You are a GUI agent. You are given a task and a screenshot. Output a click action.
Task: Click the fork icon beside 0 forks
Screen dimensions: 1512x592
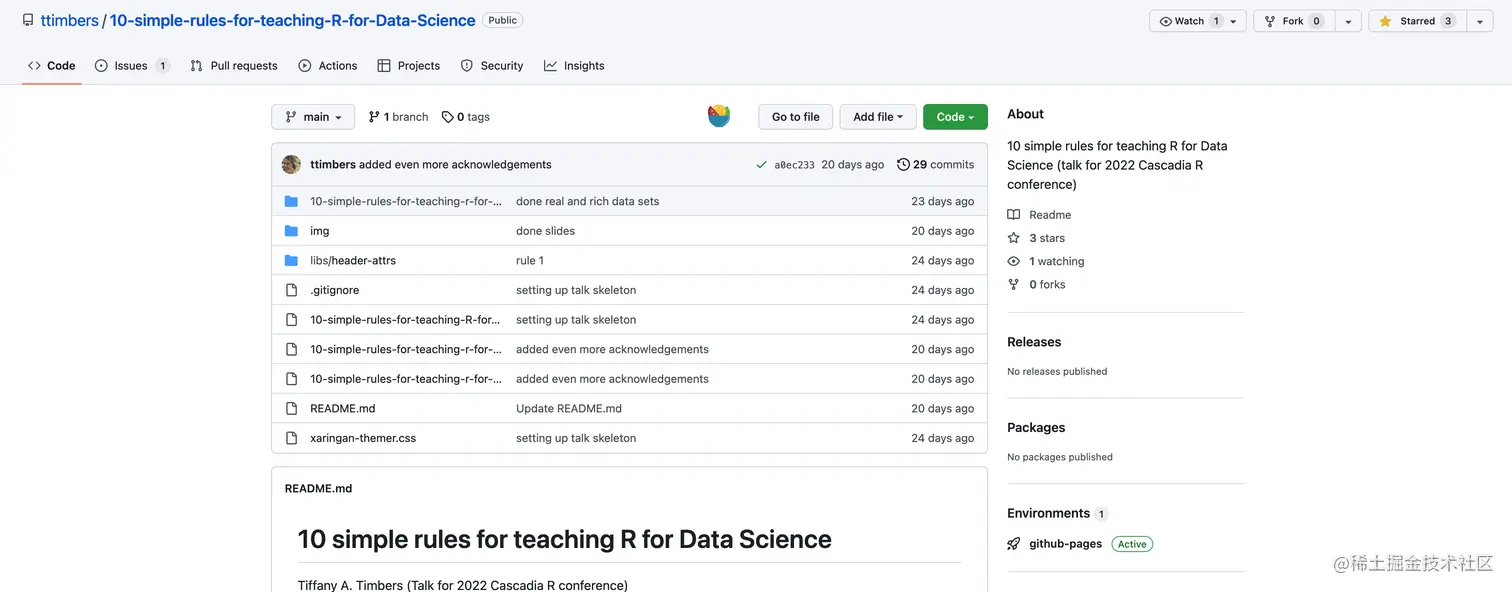point(1013,284)
